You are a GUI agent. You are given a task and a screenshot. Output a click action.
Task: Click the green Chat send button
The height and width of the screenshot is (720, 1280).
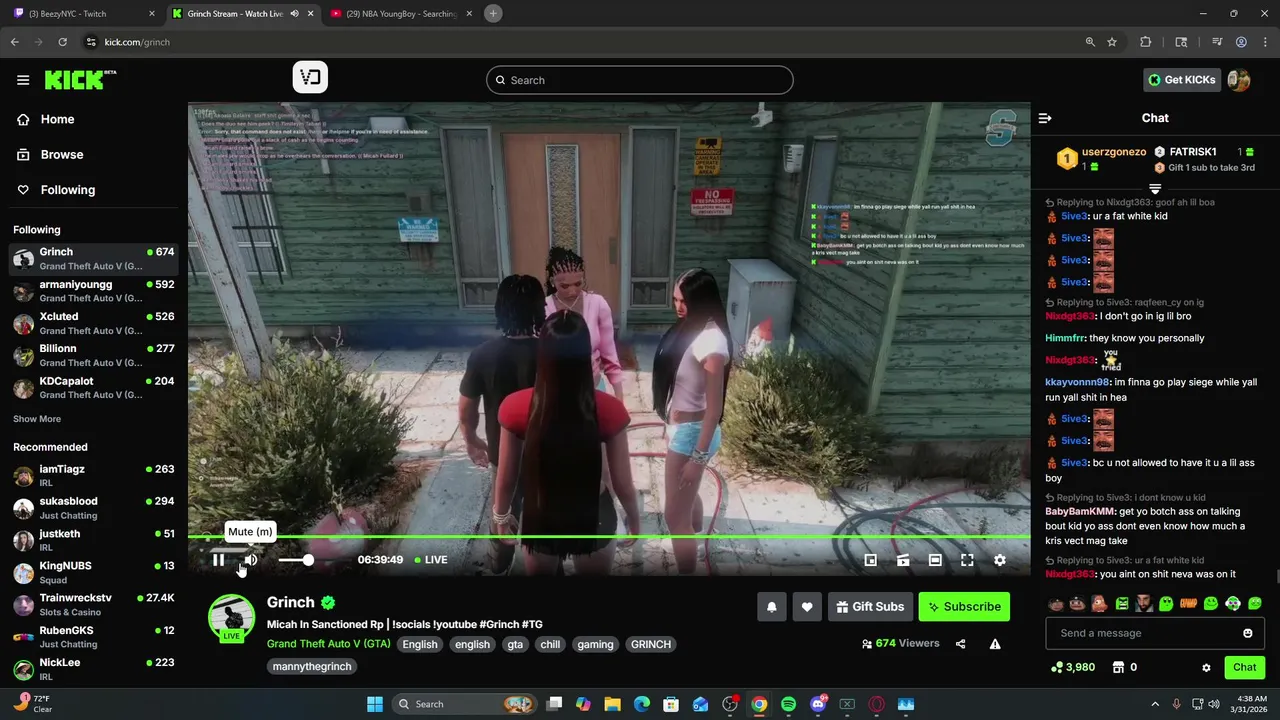pyautogui.click(x=1245, y=667)
